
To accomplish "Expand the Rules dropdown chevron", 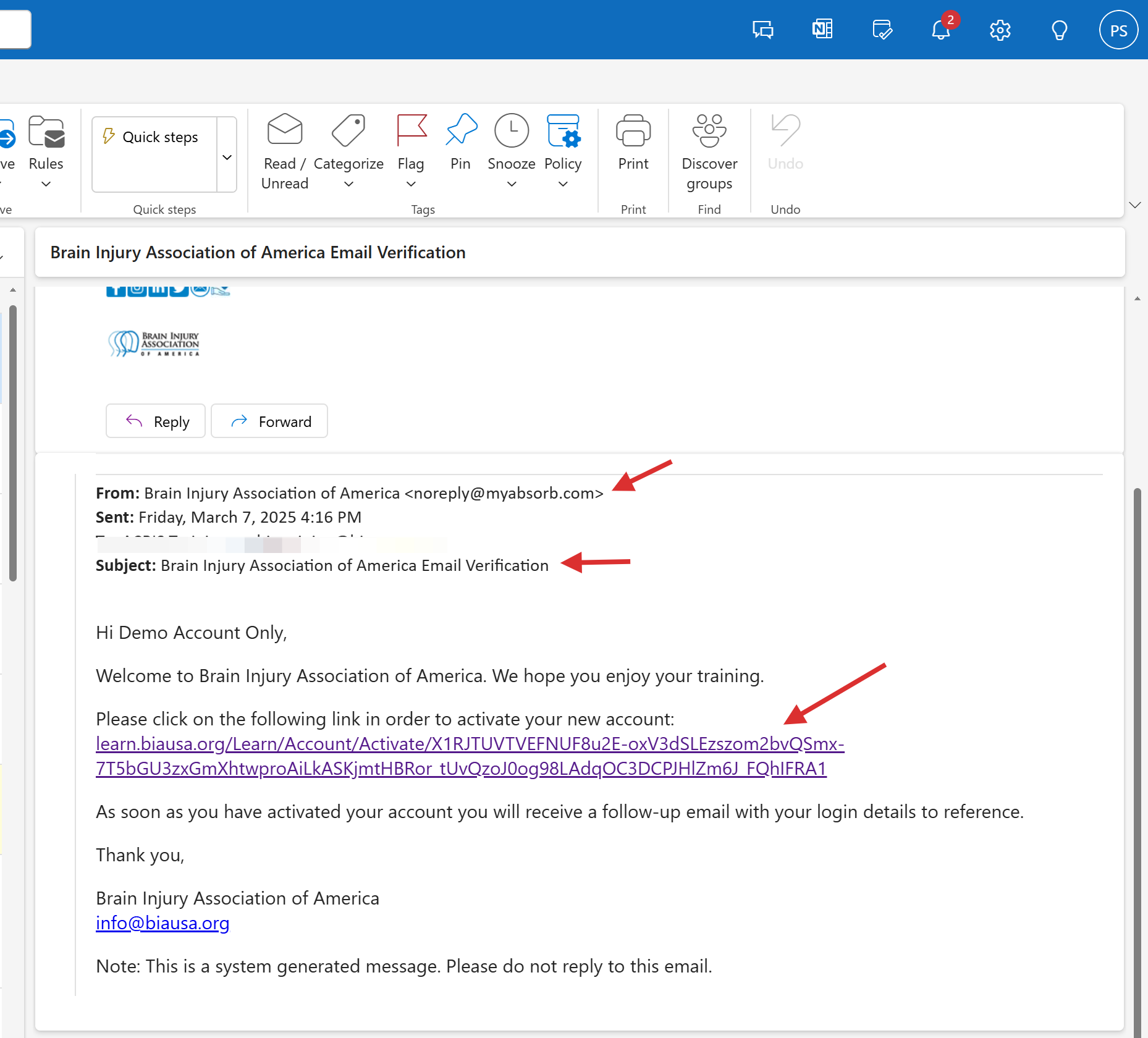I will [x=46, y=184].
